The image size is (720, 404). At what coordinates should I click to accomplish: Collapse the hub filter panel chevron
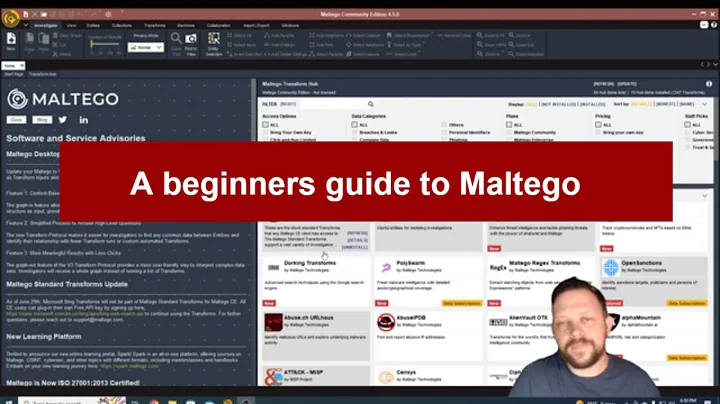[x=704, y=104]
